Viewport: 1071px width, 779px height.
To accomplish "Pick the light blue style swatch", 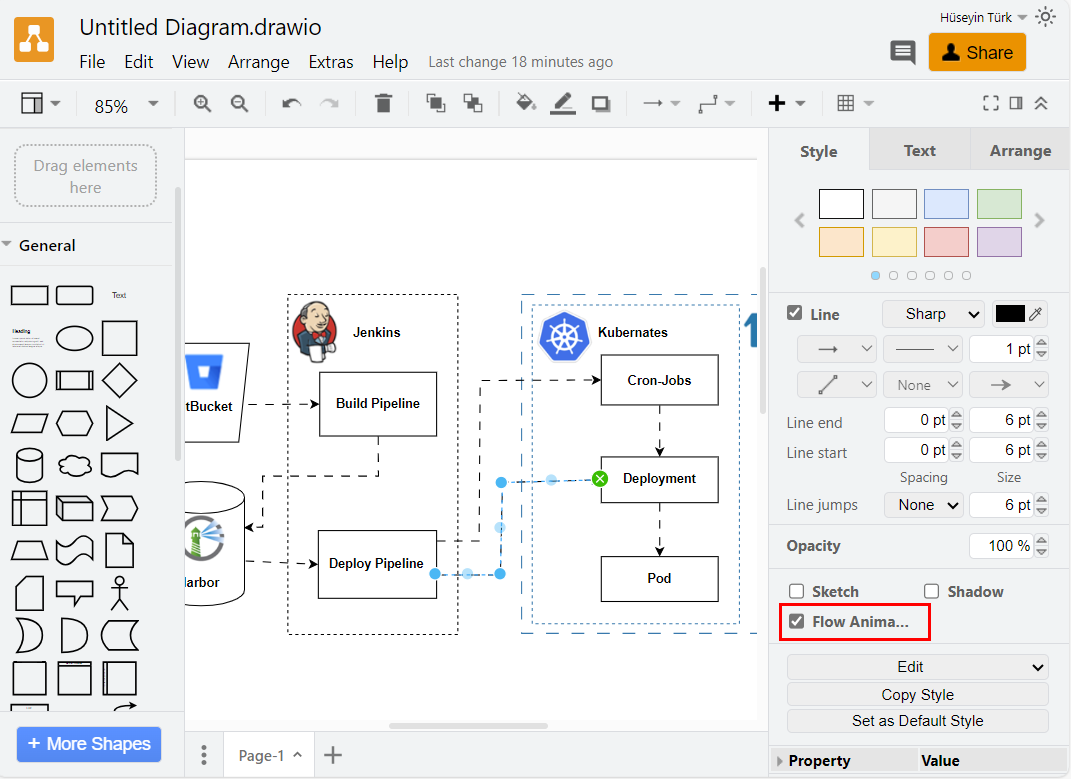I will (x=946, y=204).
